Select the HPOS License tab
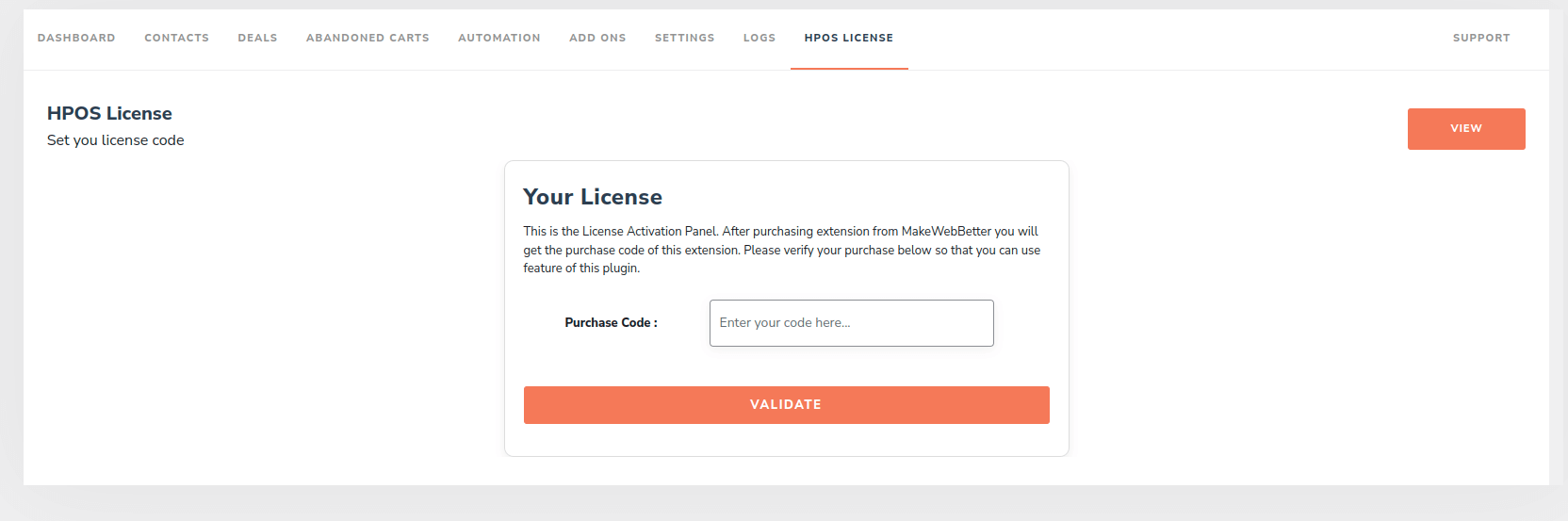Screen dimensions: 1568x521 pos(848,38)
